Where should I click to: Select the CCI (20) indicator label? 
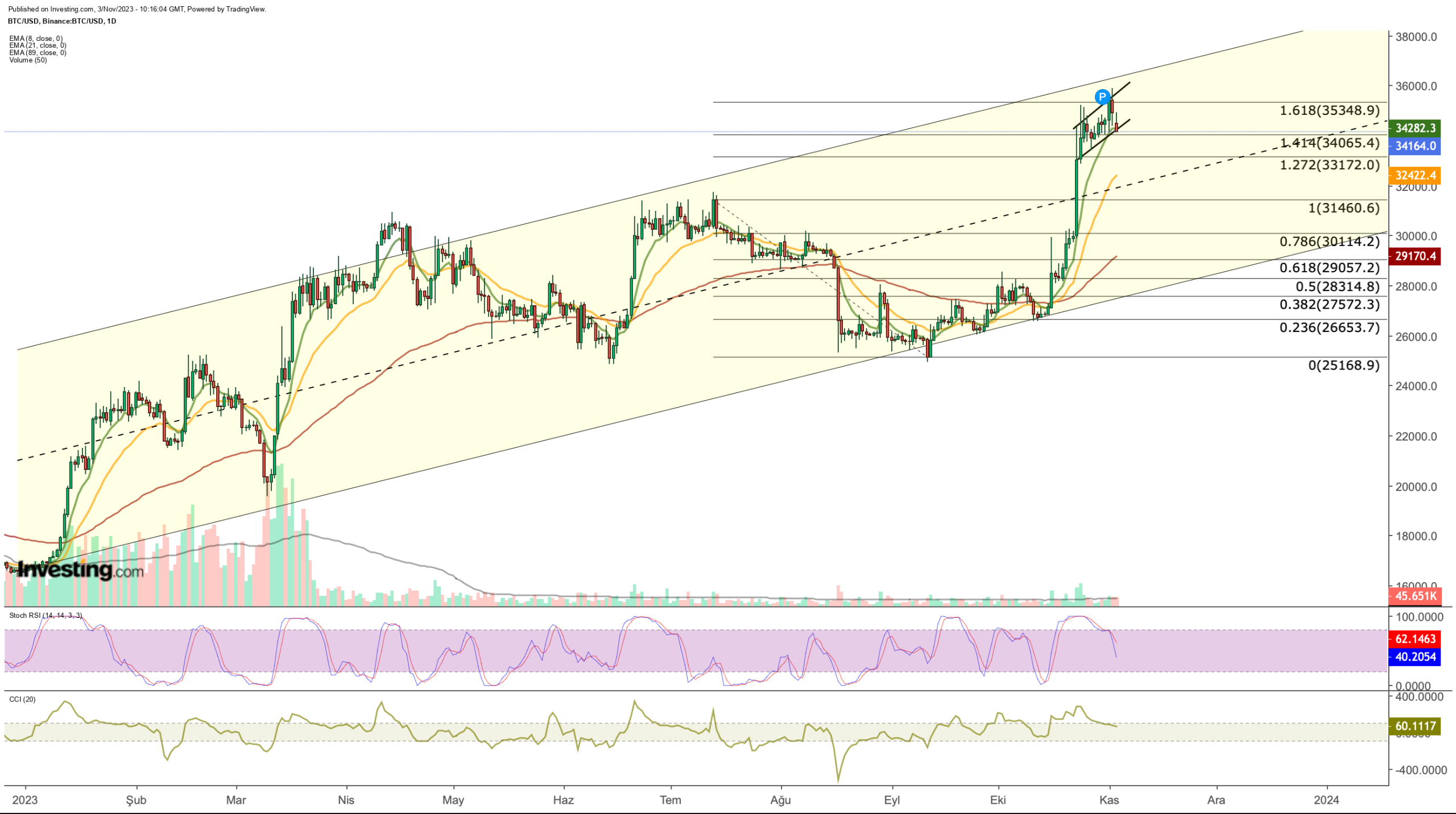point(22,699)
